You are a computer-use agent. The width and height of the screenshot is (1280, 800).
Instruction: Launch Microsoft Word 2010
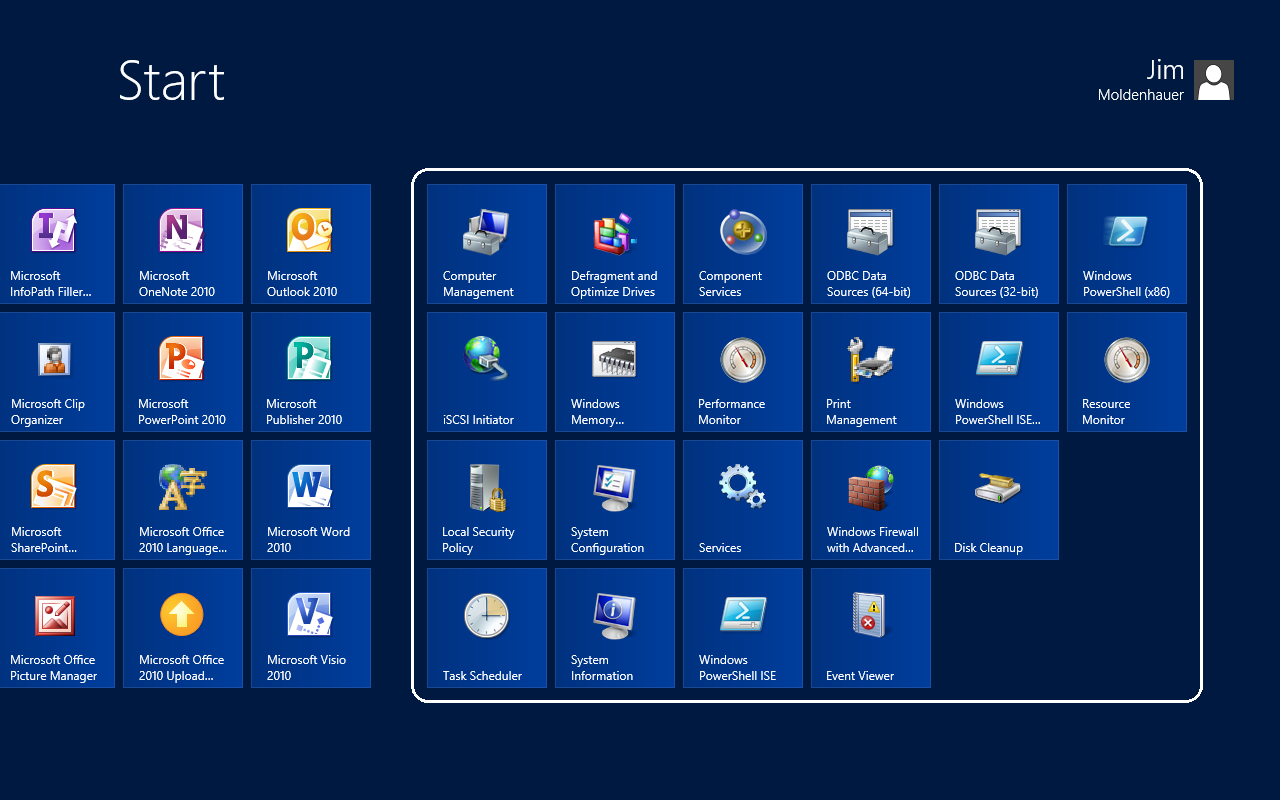[x=311, y=500]
